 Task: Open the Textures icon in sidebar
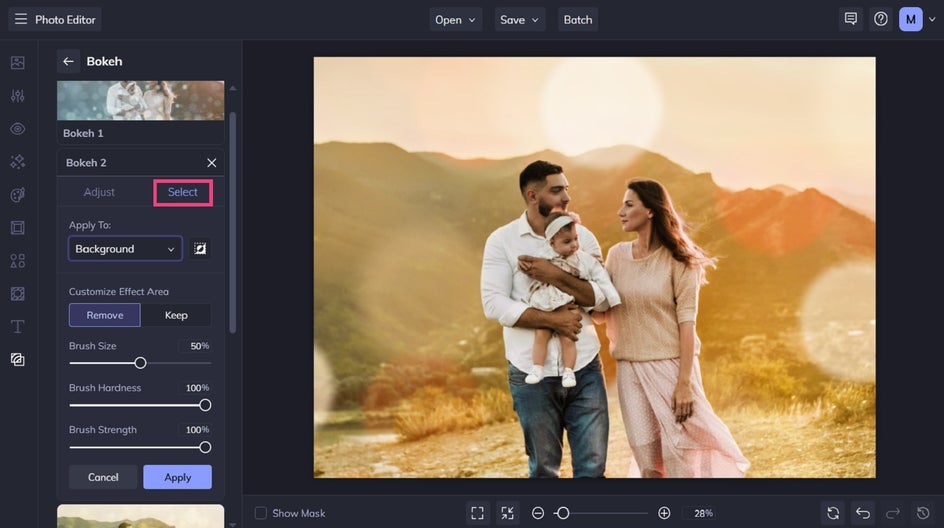point(17,294)
